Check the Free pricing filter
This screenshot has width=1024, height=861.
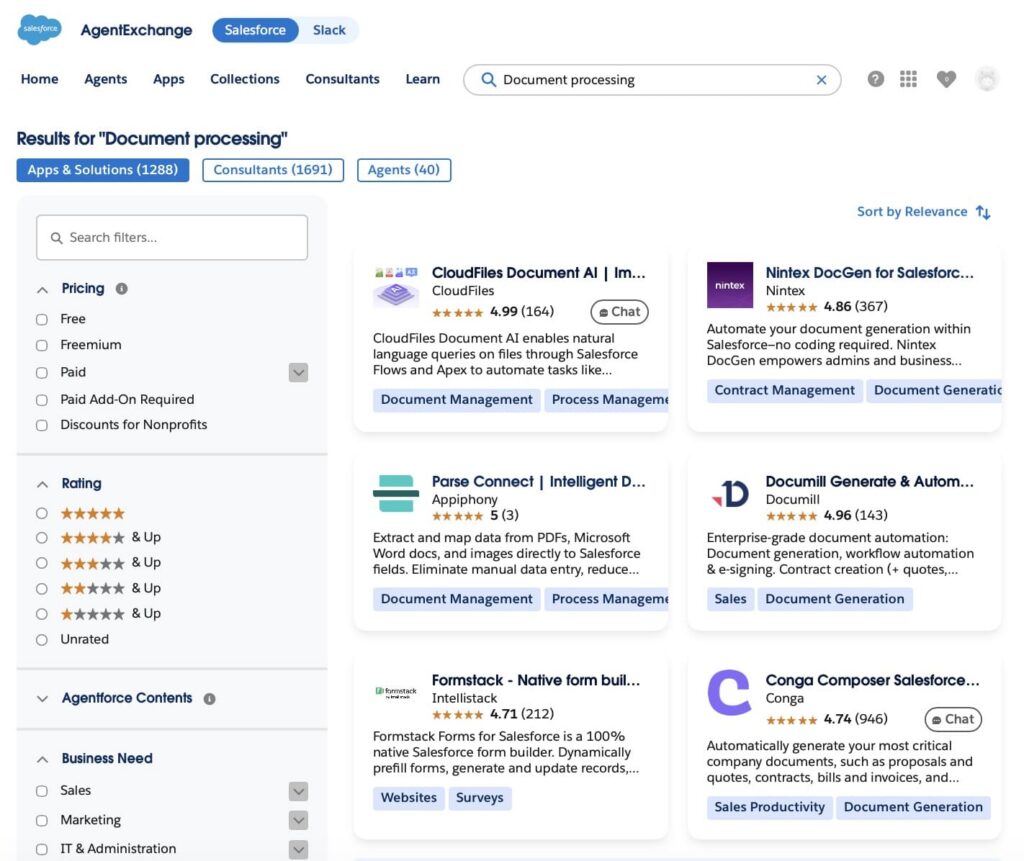pos(42,319)
